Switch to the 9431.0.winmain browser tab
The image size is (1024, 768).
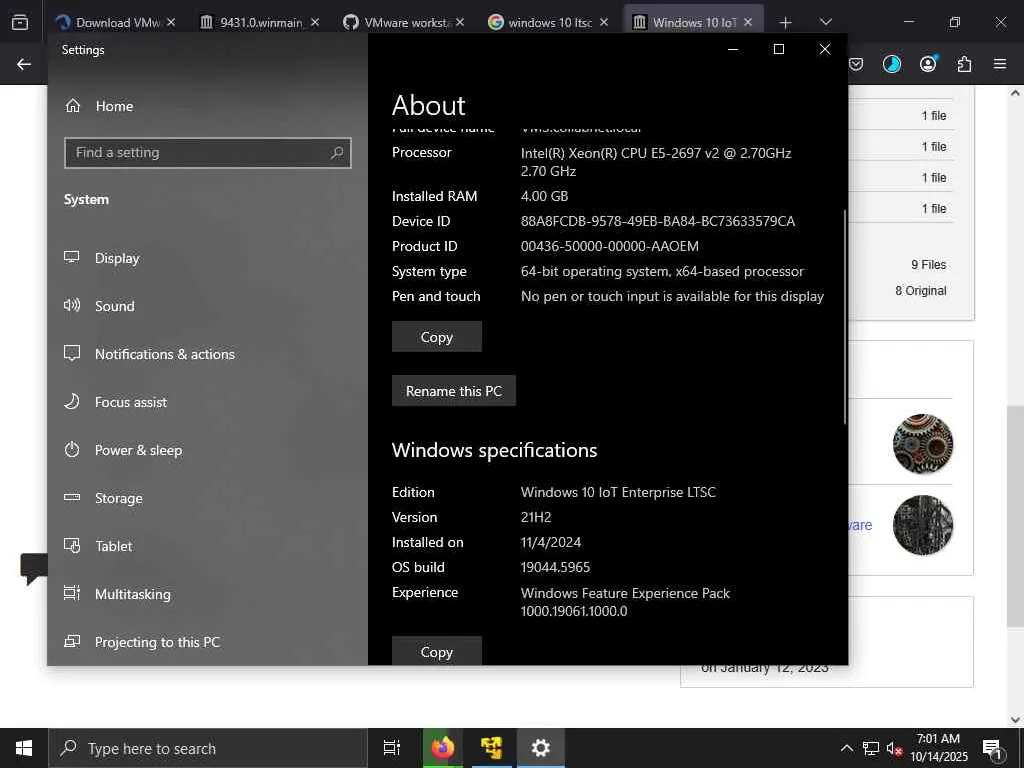(x=259, y=22)
